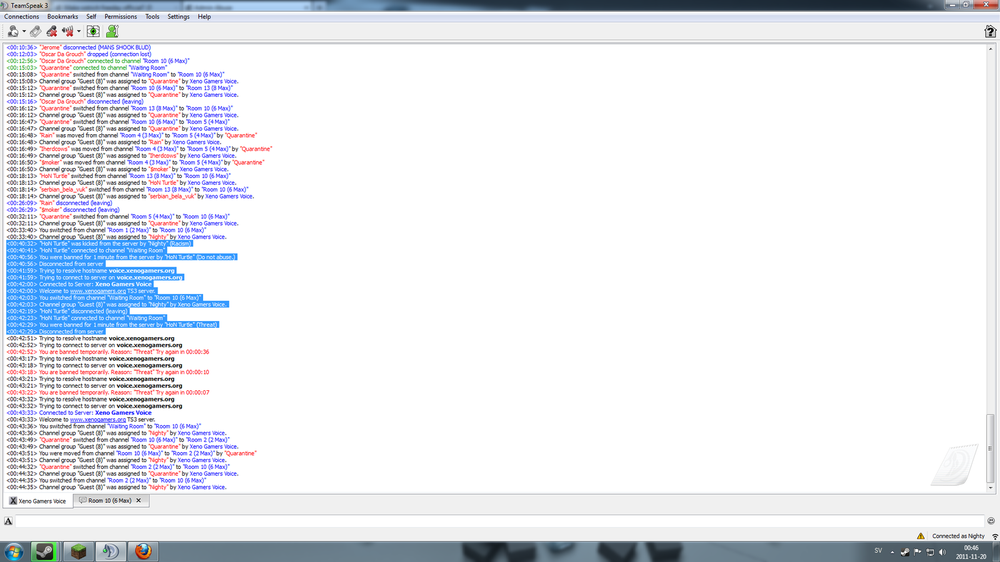Open the www.xenogamers.org link at 00:42:00

coord(98,291)
